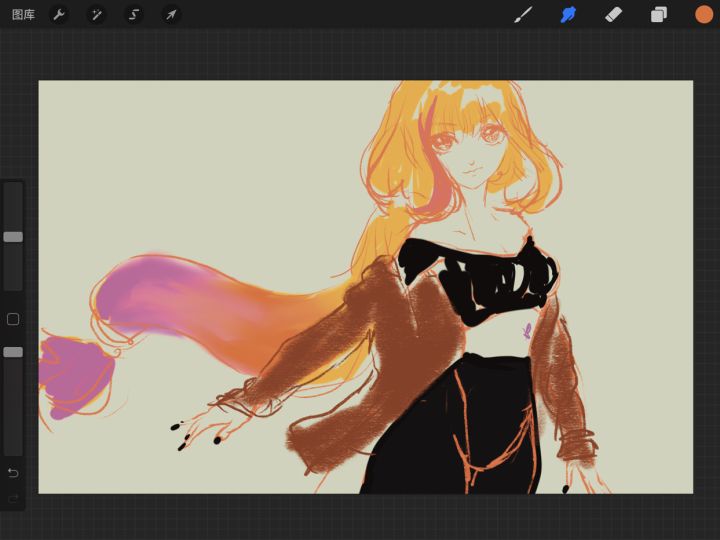Open the Adjustments magic wand menu

pos(96,15)
